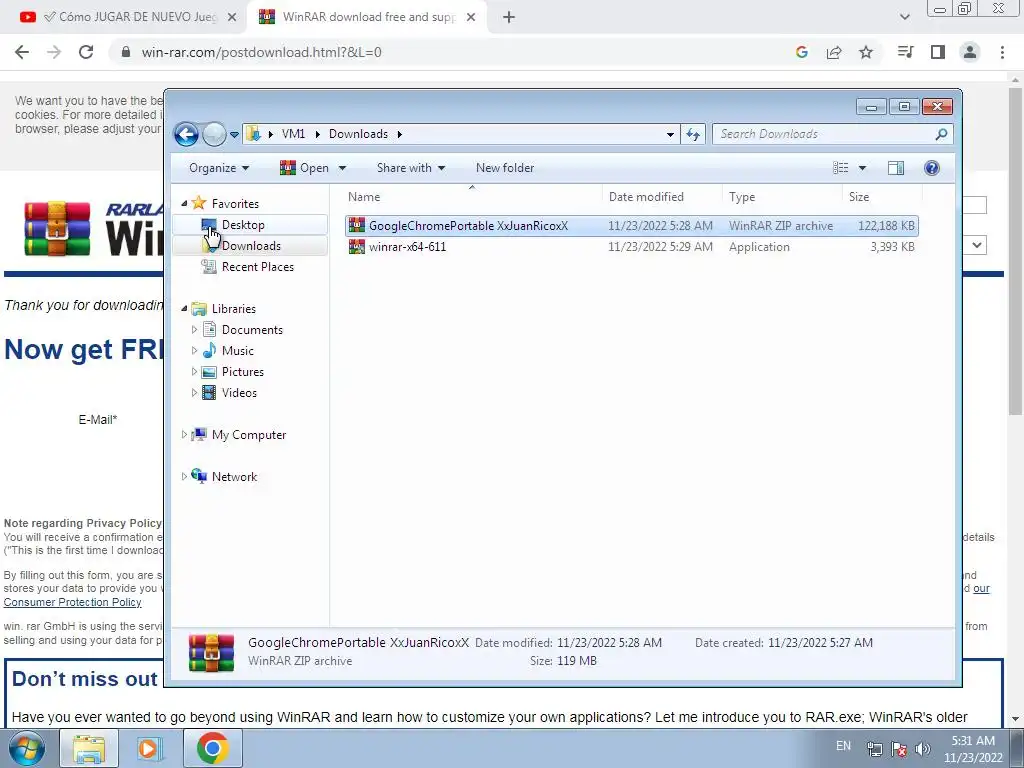
Task: Toggle Chrome side panel
Action: click(938, 52)
